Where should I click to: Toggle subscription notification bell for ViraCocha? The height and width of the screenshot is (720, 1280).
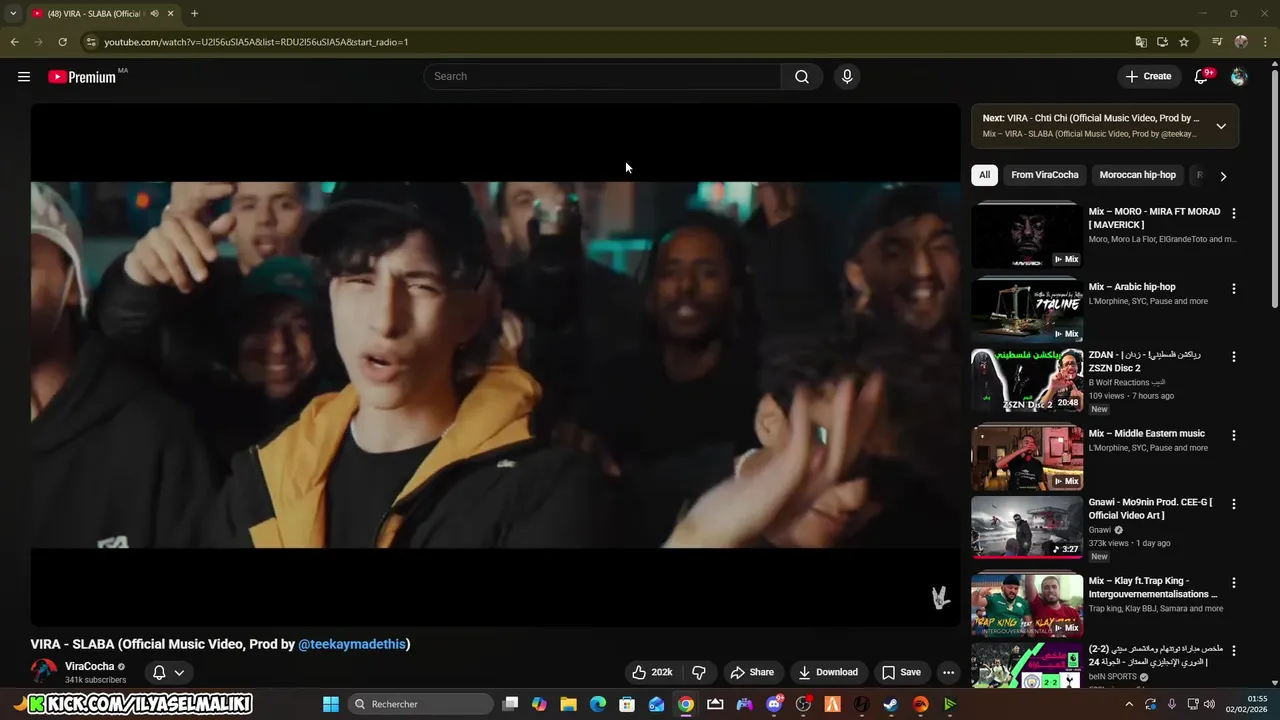pos(168,672)
